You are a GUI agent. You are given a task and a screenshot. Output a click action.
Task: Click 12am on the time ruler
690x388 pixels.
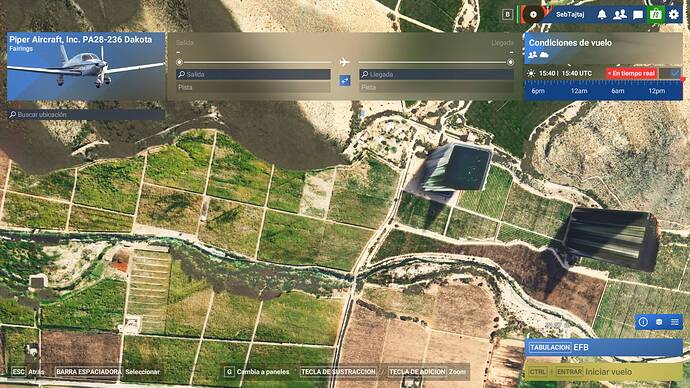coord(579,91)
